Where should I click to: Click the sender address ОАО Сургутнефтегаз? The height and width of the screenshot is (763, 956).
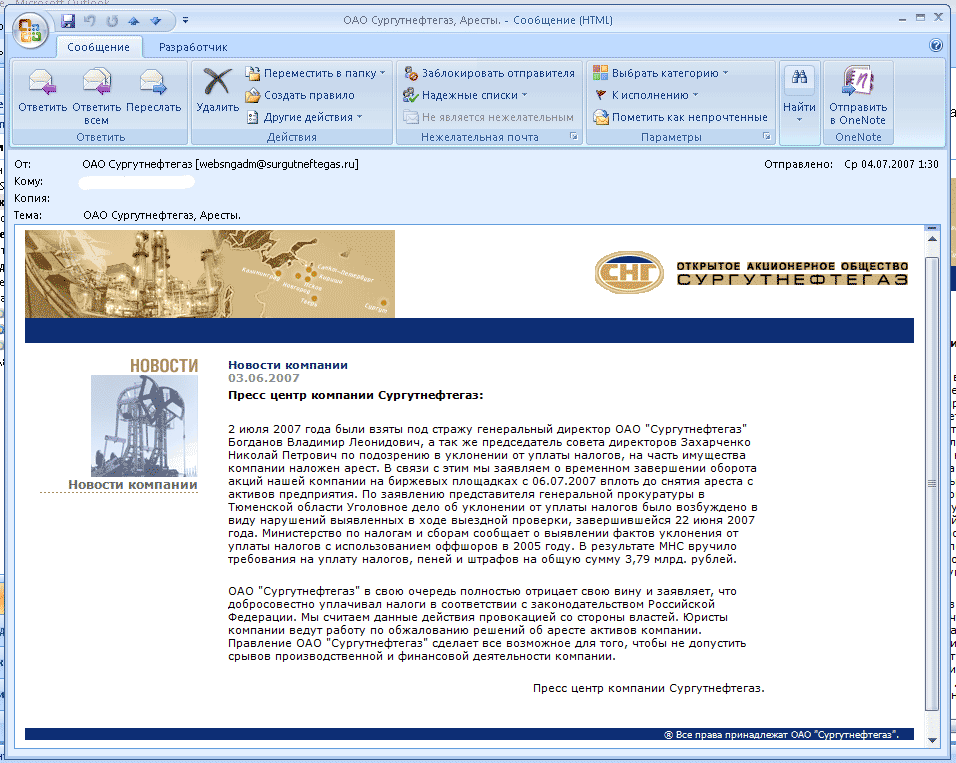pos(221,164)
